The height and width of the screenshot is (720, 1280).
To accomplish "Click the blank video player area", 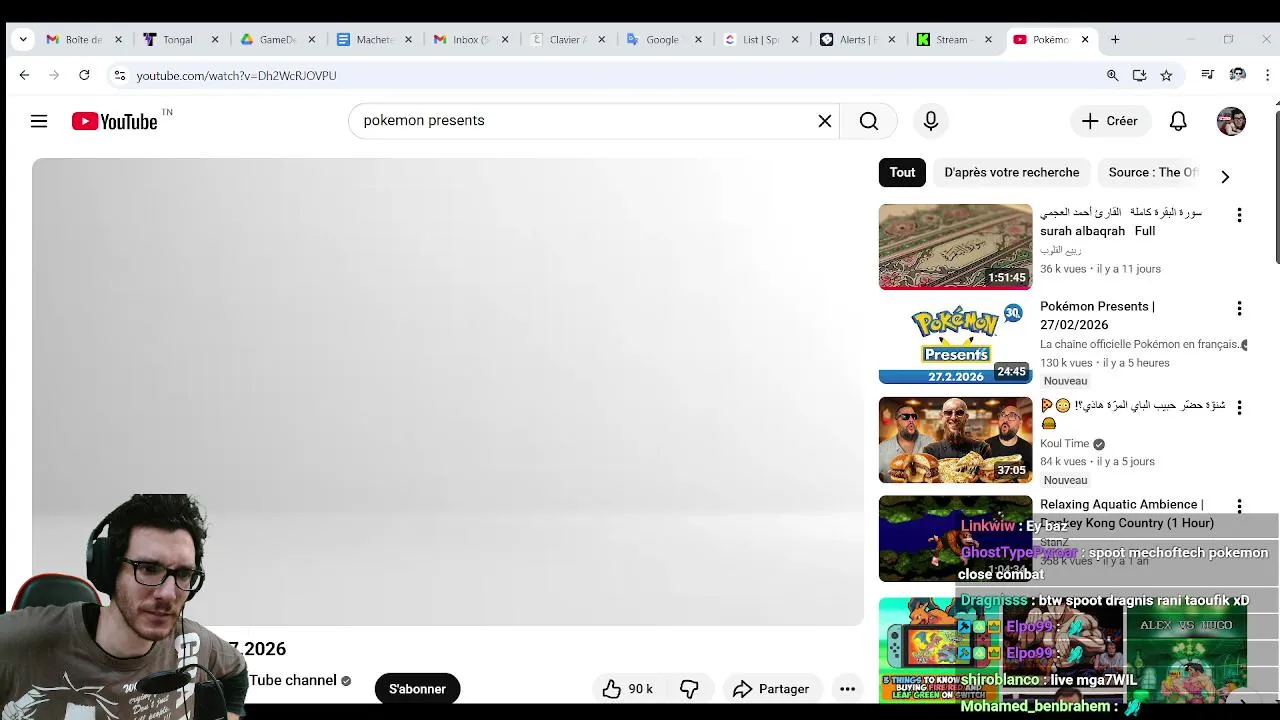I will coord(448,392).
